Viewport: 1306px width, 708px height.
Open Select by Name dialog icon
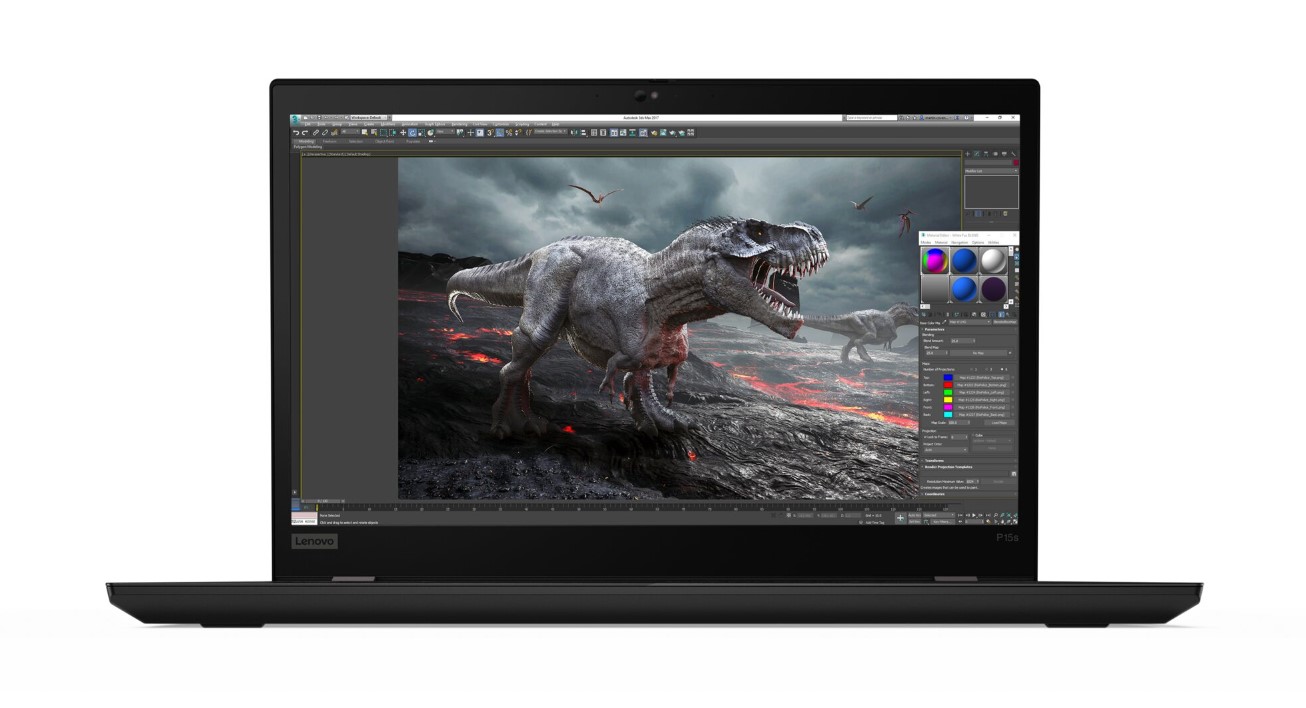[374, 132]
